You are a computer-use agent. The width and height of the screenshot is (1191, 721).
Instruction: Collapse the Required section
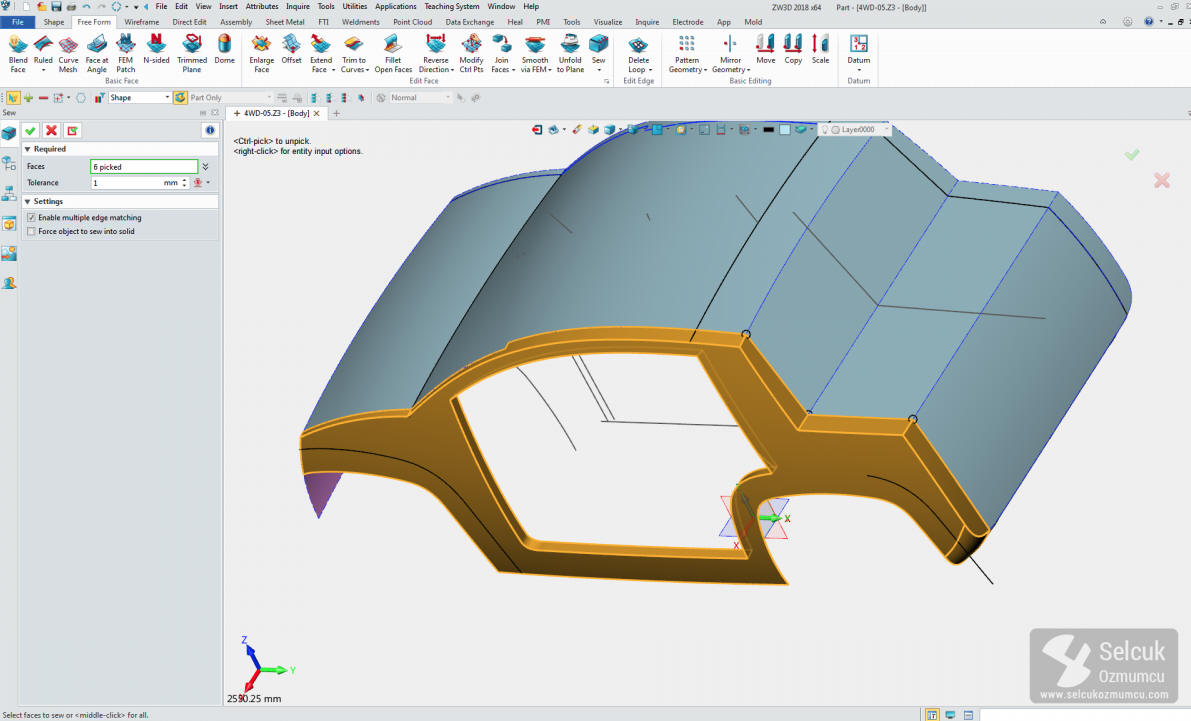(28, 149)
